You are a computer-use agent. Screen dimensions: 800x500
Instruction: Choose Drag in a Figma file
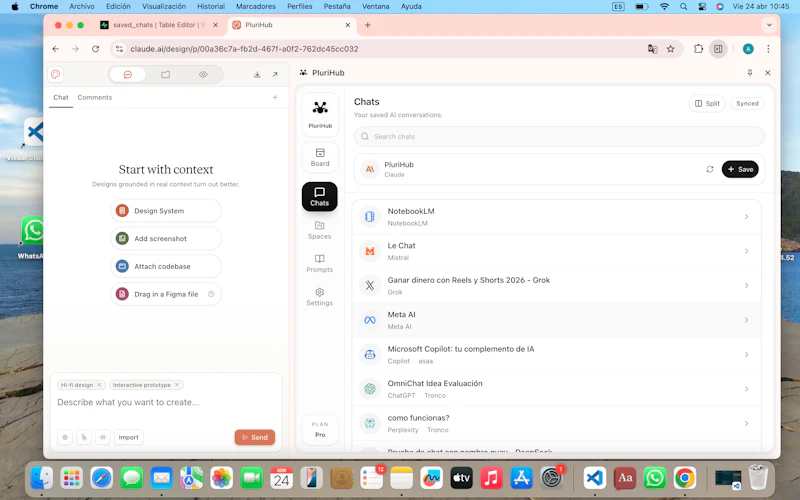click(x=166, y=294)
